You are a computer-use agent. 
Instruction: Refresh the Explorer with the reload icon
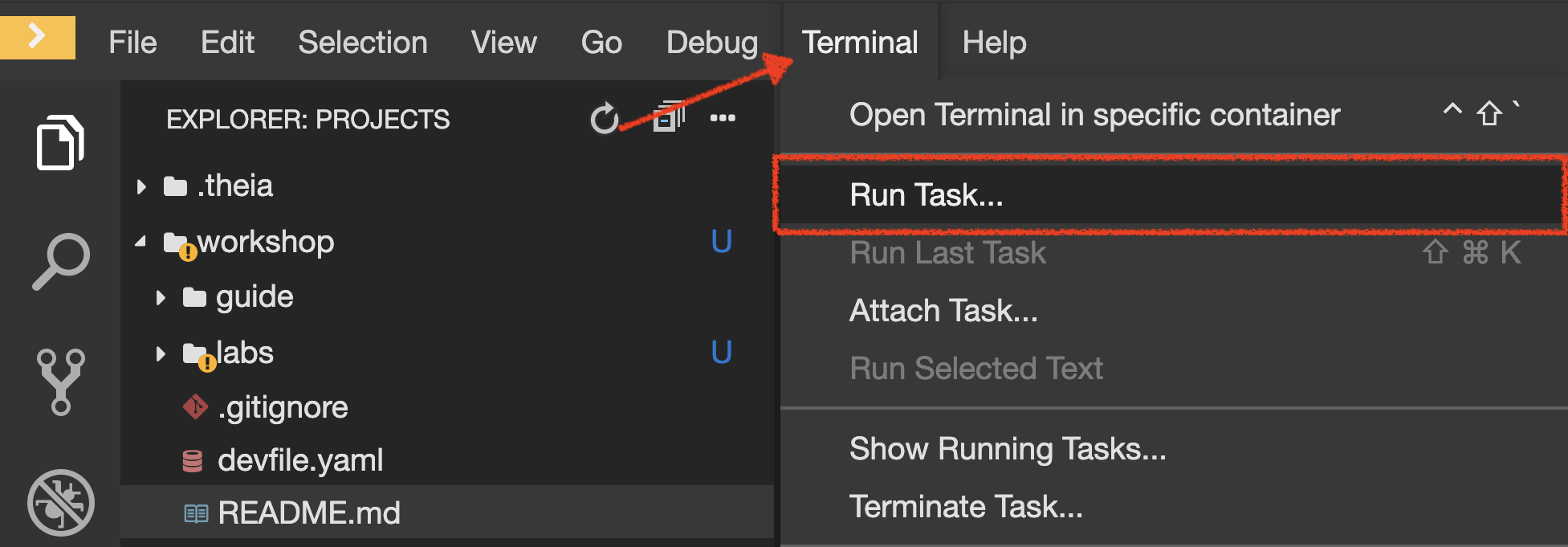tap(604, 117)
